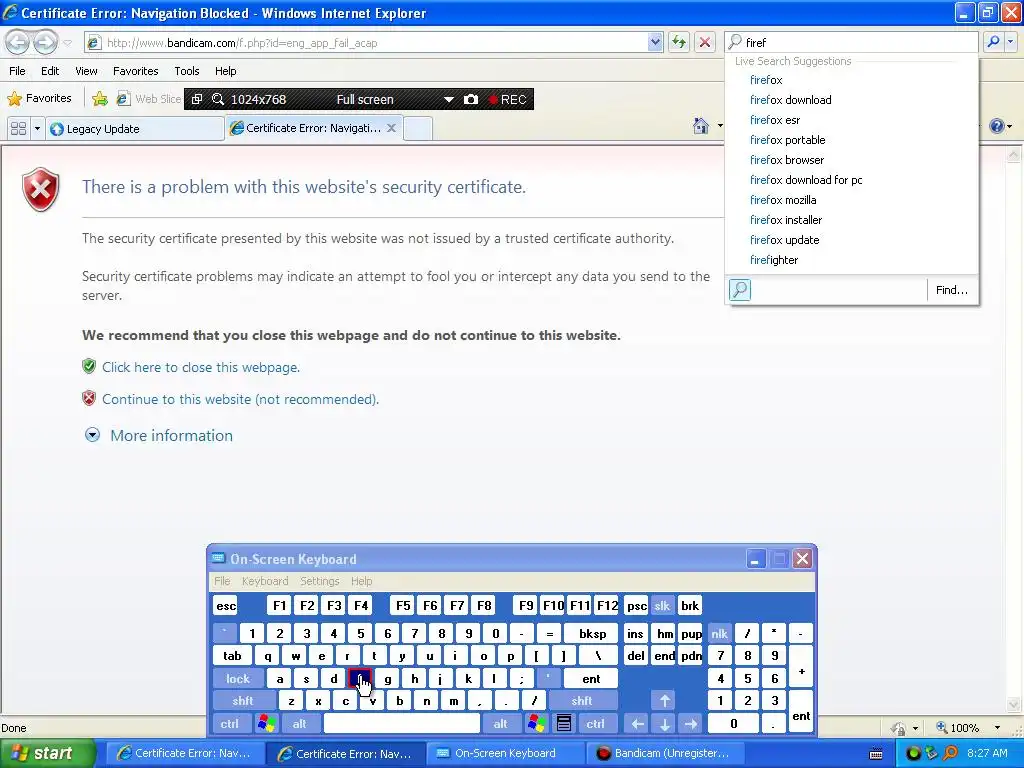This screenshot has width=1024, height=768.
Task: Open the search provider dropdown arrow
Action: pyautogui.click(x=1010, y=42)
